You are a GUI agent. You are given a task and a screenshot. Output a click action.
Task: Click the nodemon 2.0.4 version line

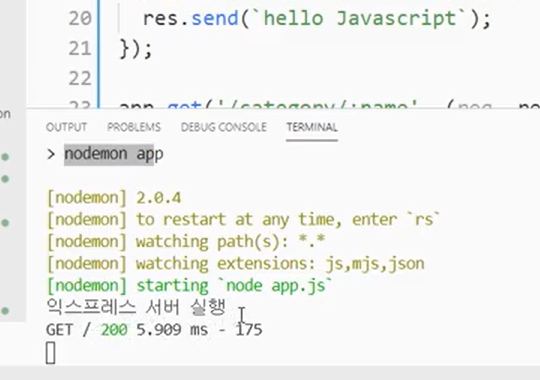pyautogui.click(x=114, y=198)
